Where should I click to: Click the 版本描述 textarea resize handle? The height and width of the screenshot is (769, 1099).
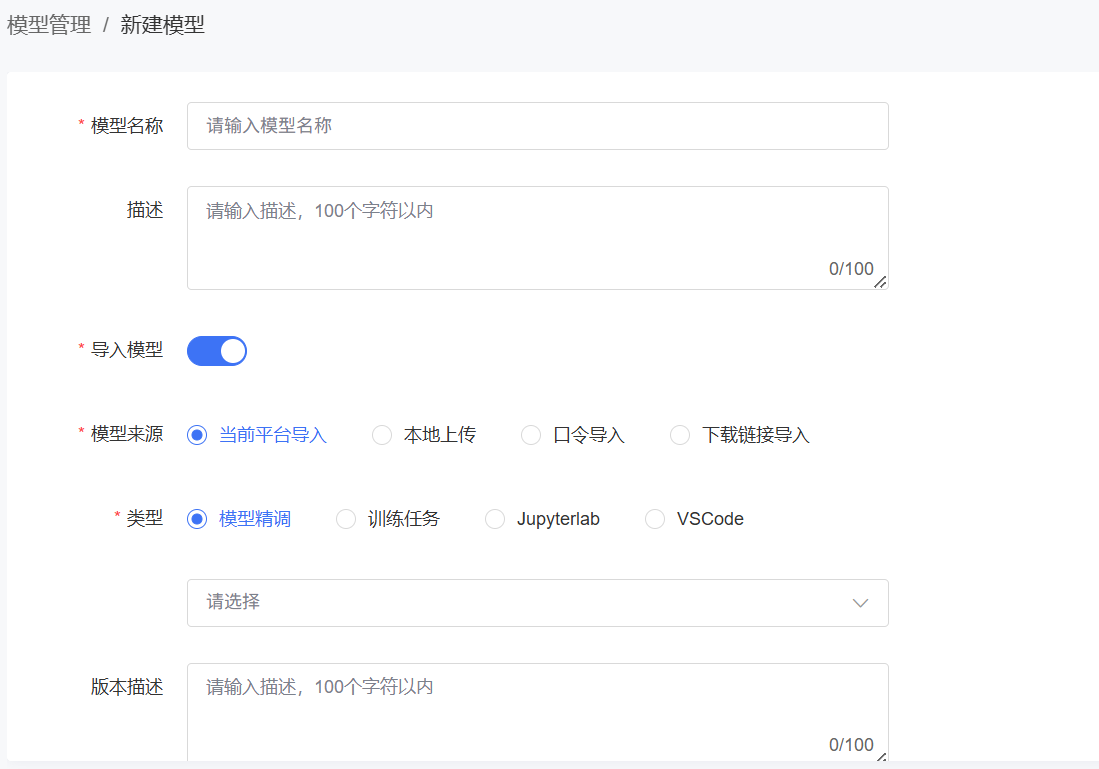(x=880, y=757)
